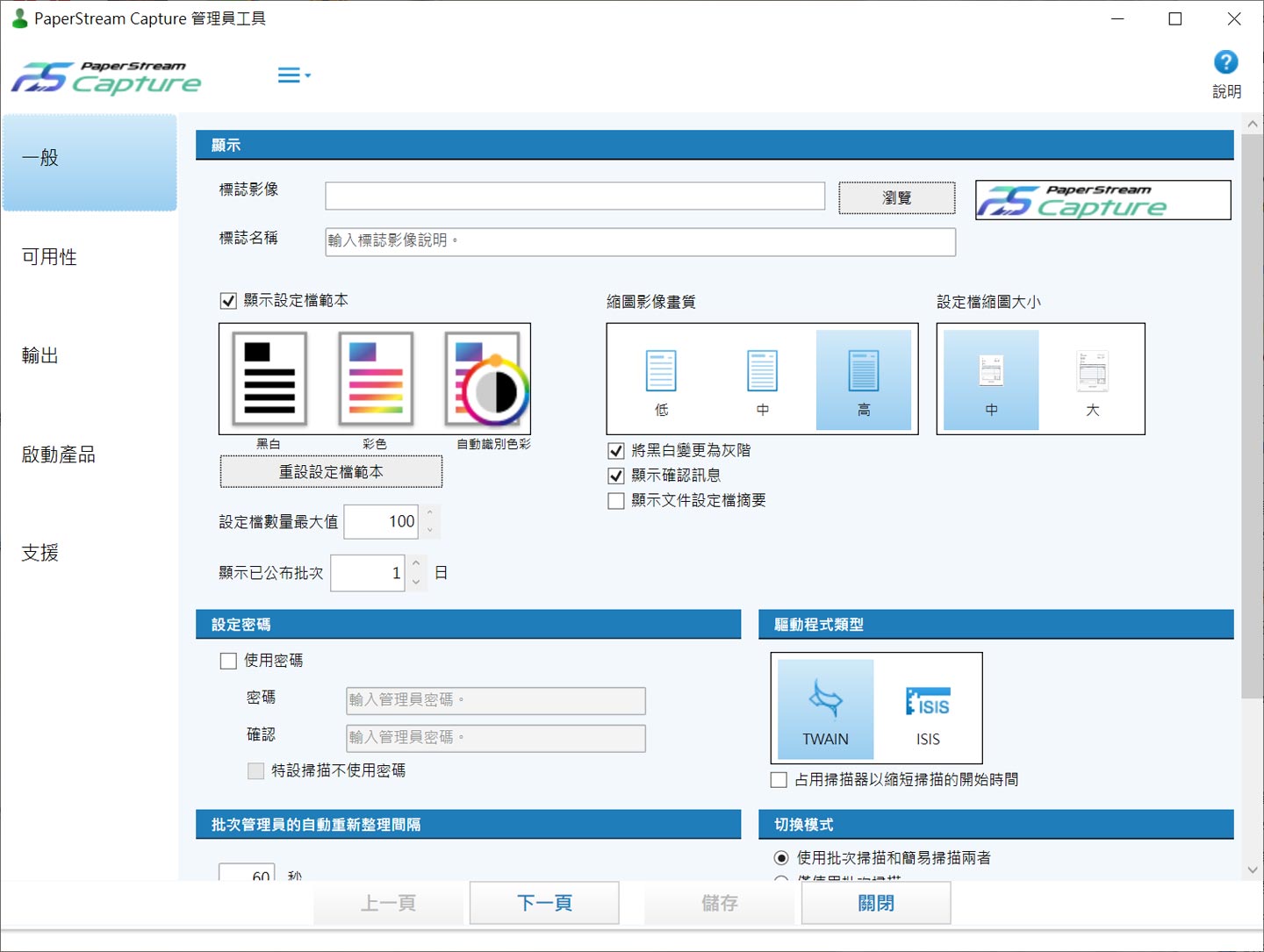Increase 顯示已公布批次 with up arrow
The width and height of the screenshot is (1264, 952).
[x=416, y=564]
